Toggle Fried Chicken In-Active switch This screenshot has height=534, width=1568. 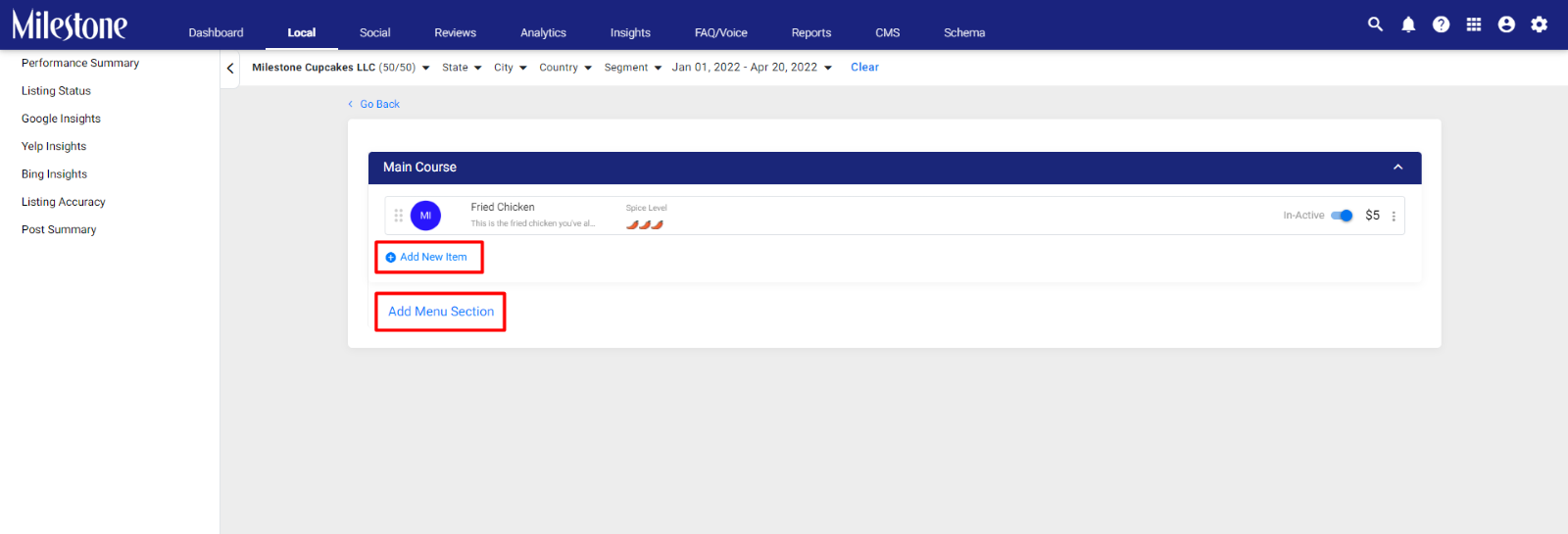point(1342,216)
